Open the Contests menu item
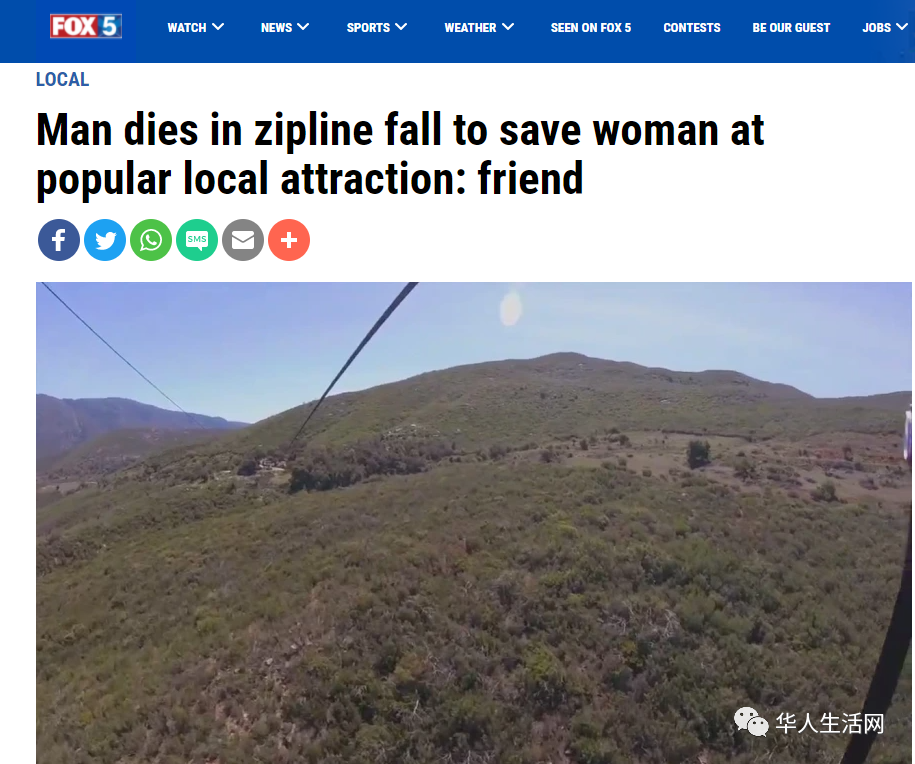The height and width of the screenshot is (764, 915). 692,27
